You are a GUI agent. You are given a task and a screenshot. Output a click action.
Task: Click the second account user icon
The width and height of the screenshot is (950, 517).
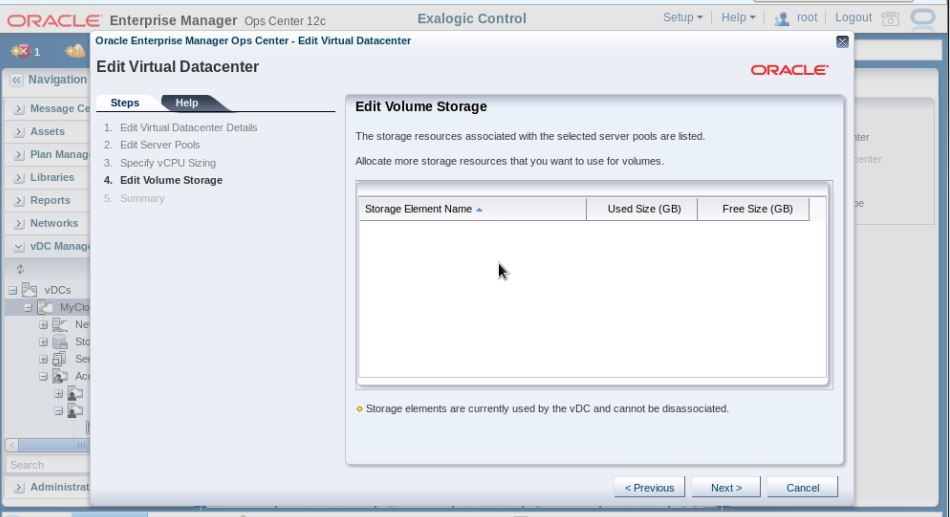75,411
